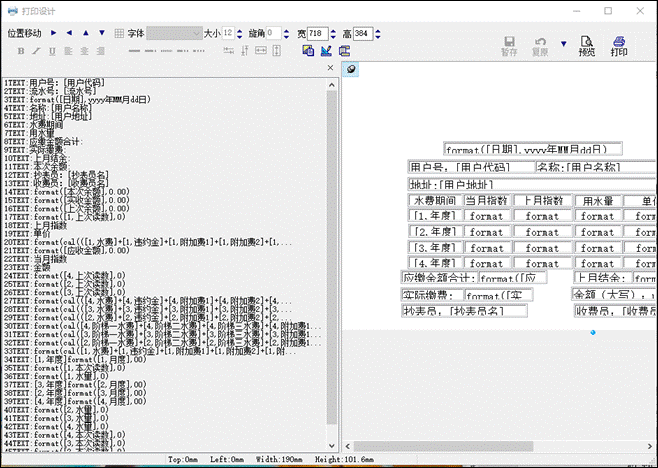The height and width of the screenshot is (468, 658).
Task: Select list row 34TEXT [1,年度]
Action: 75,360
